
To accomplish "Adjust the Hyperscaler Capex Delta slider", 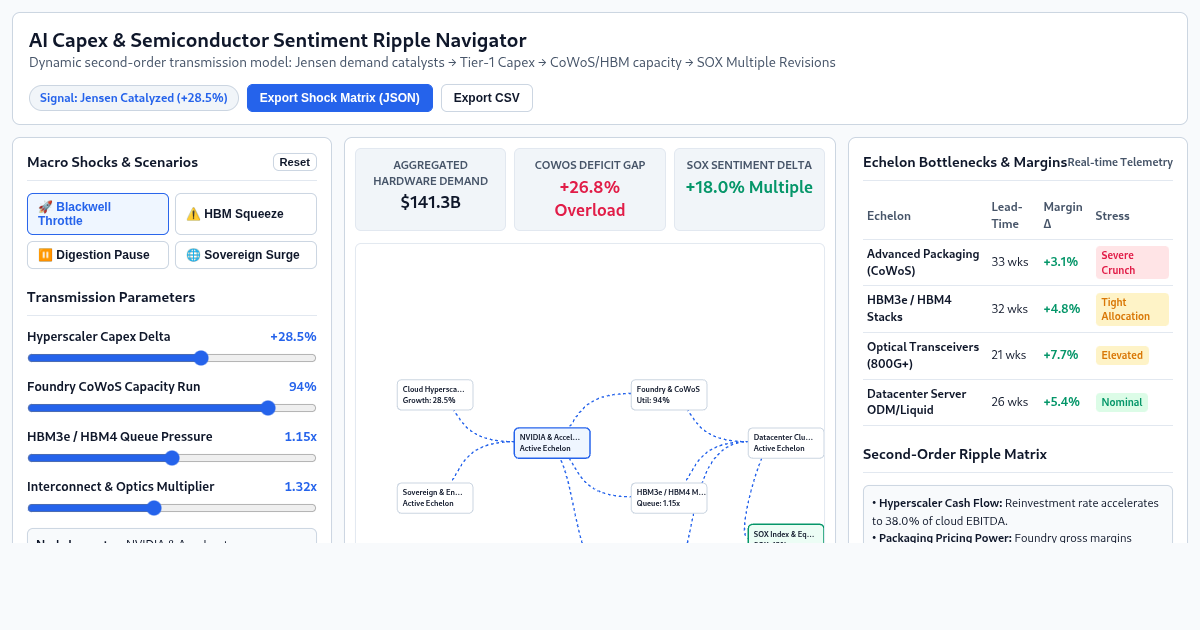I will [x=172, y=358].
